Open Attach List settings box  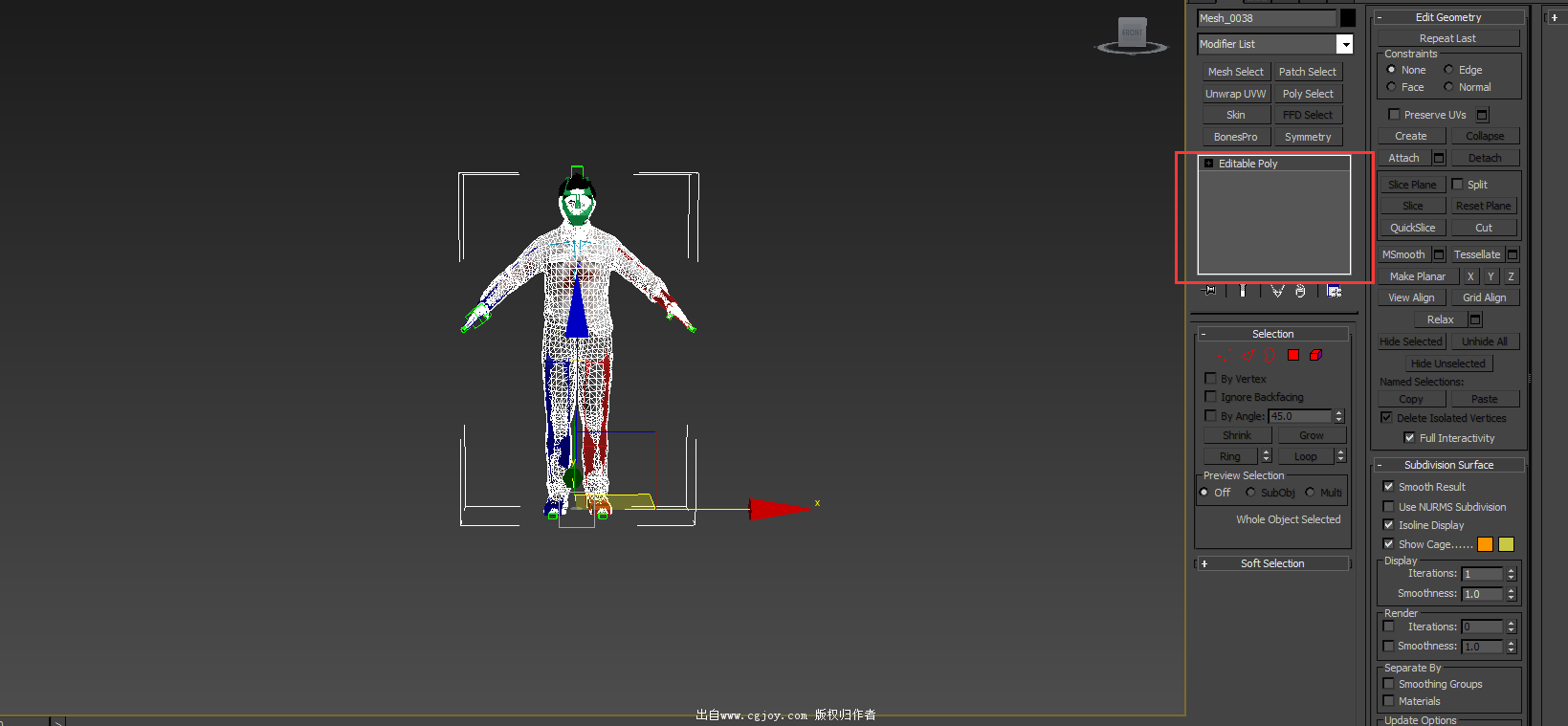tap(1439, 158)
